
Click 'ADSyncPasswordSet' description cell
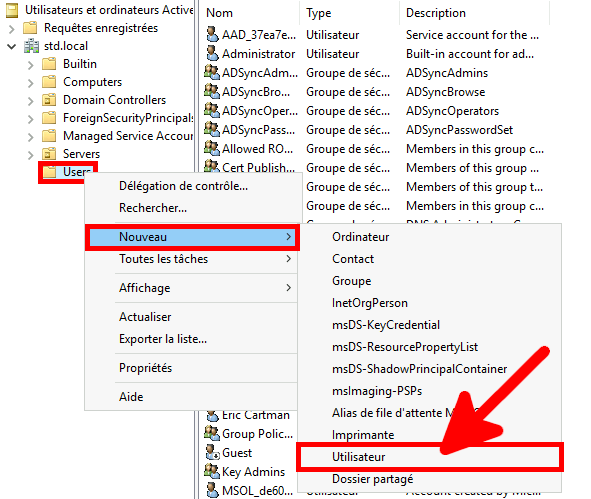pos(459,130)
